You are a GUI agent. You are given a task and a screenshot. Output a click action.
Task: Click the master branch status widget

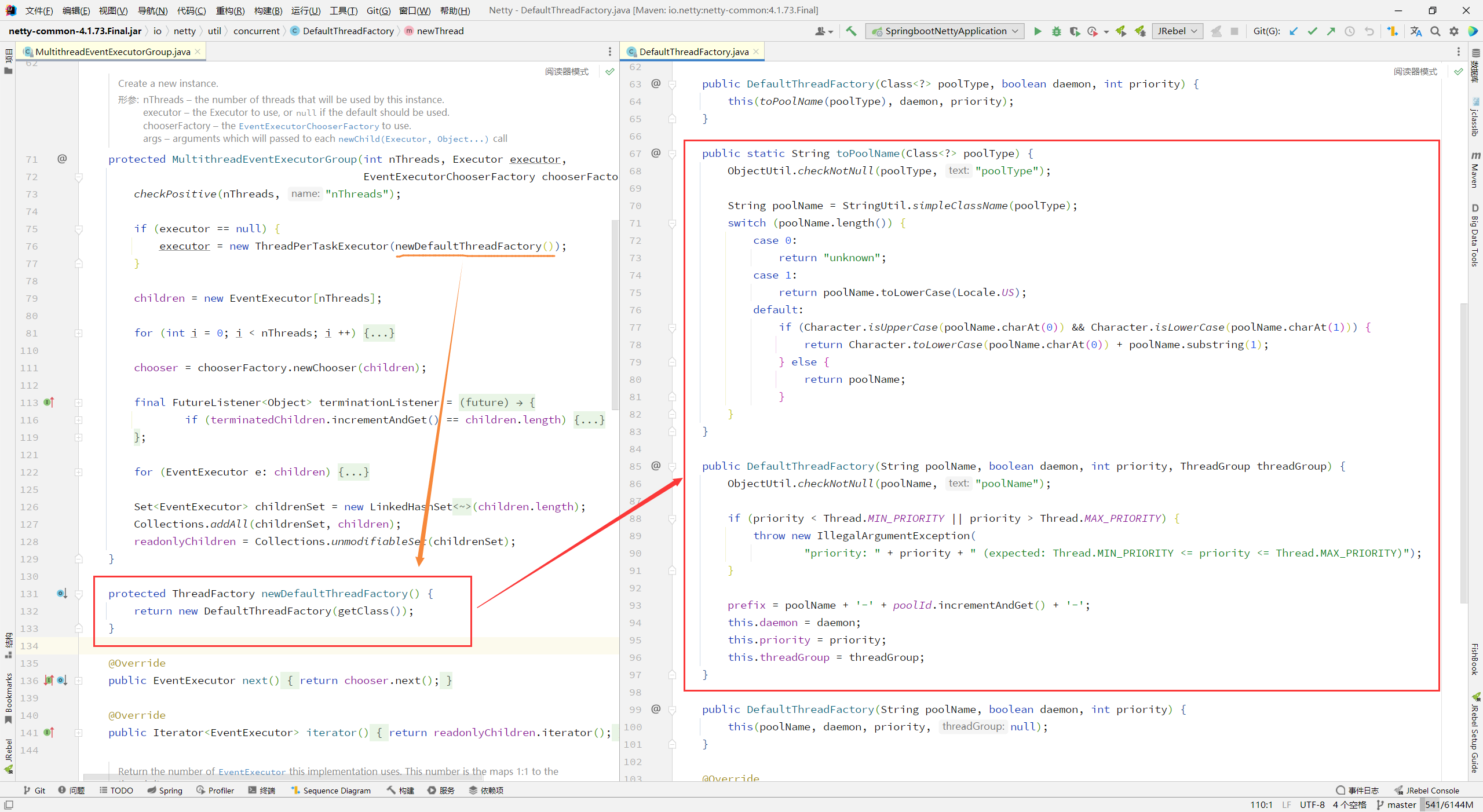click(1396, 804)
